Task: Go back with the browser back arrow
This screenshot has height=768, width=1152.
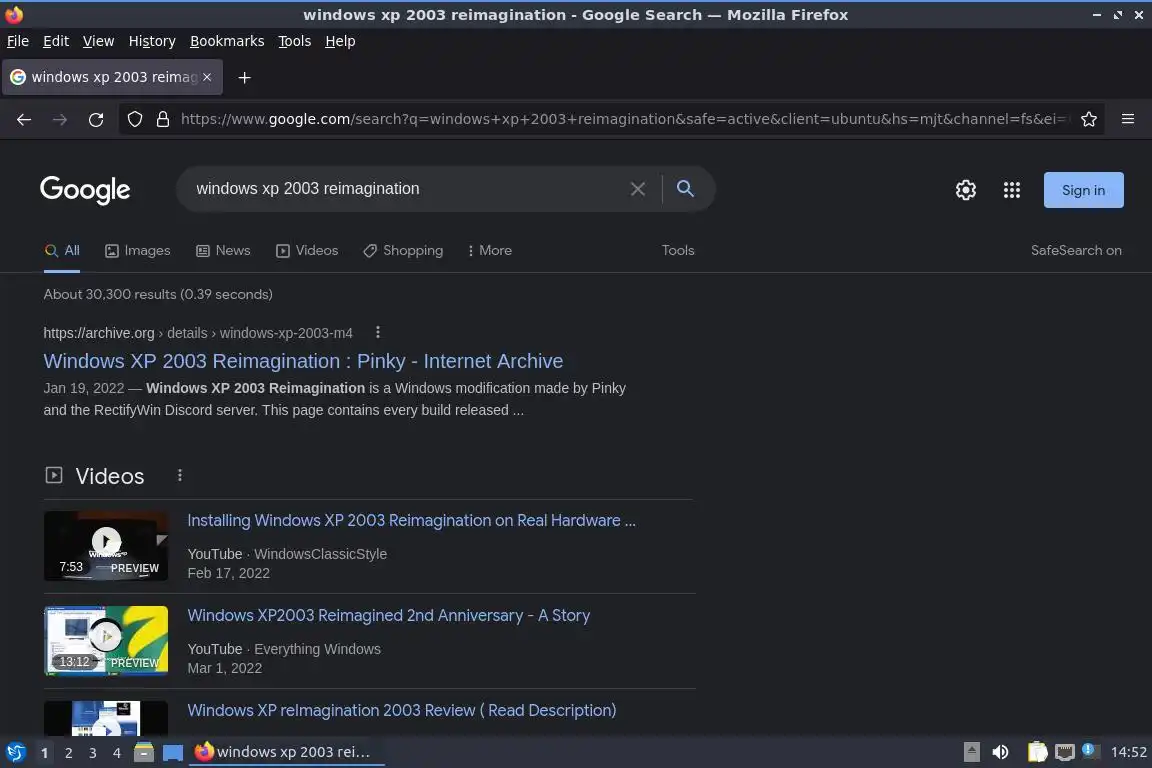Action: tap(24, 119)
